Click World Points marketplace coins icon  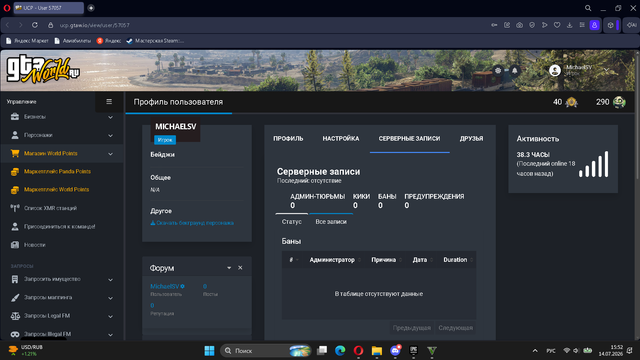click(x=15, y=190)
